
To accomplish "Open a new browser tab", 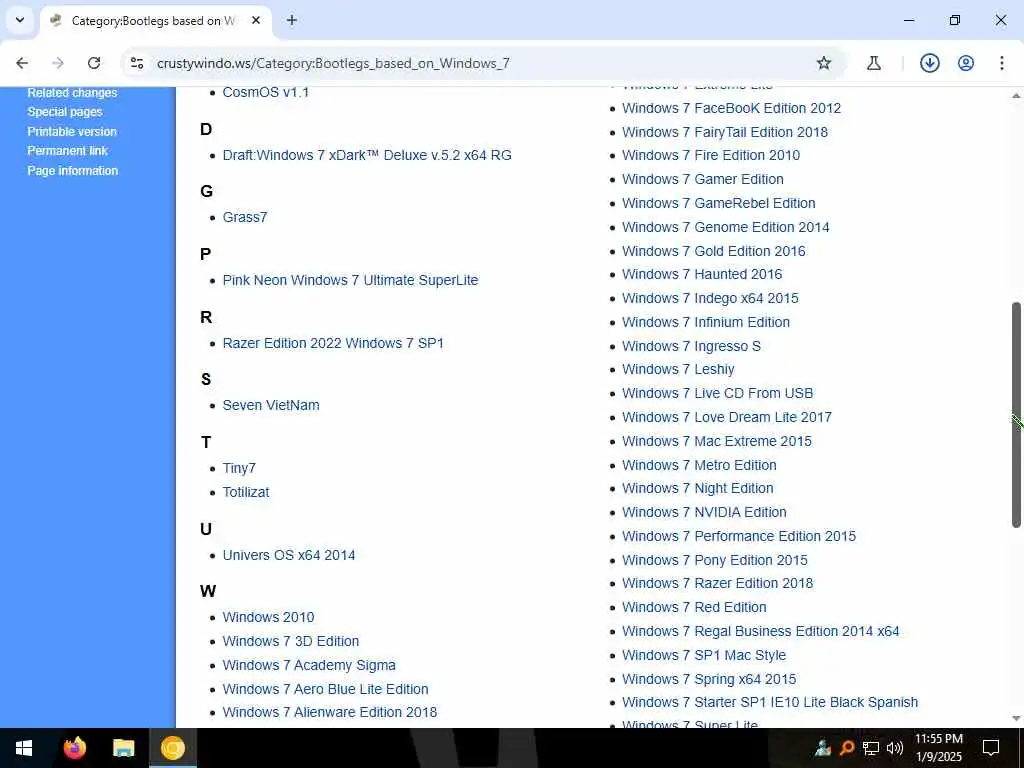I will [x=292, y=20].
